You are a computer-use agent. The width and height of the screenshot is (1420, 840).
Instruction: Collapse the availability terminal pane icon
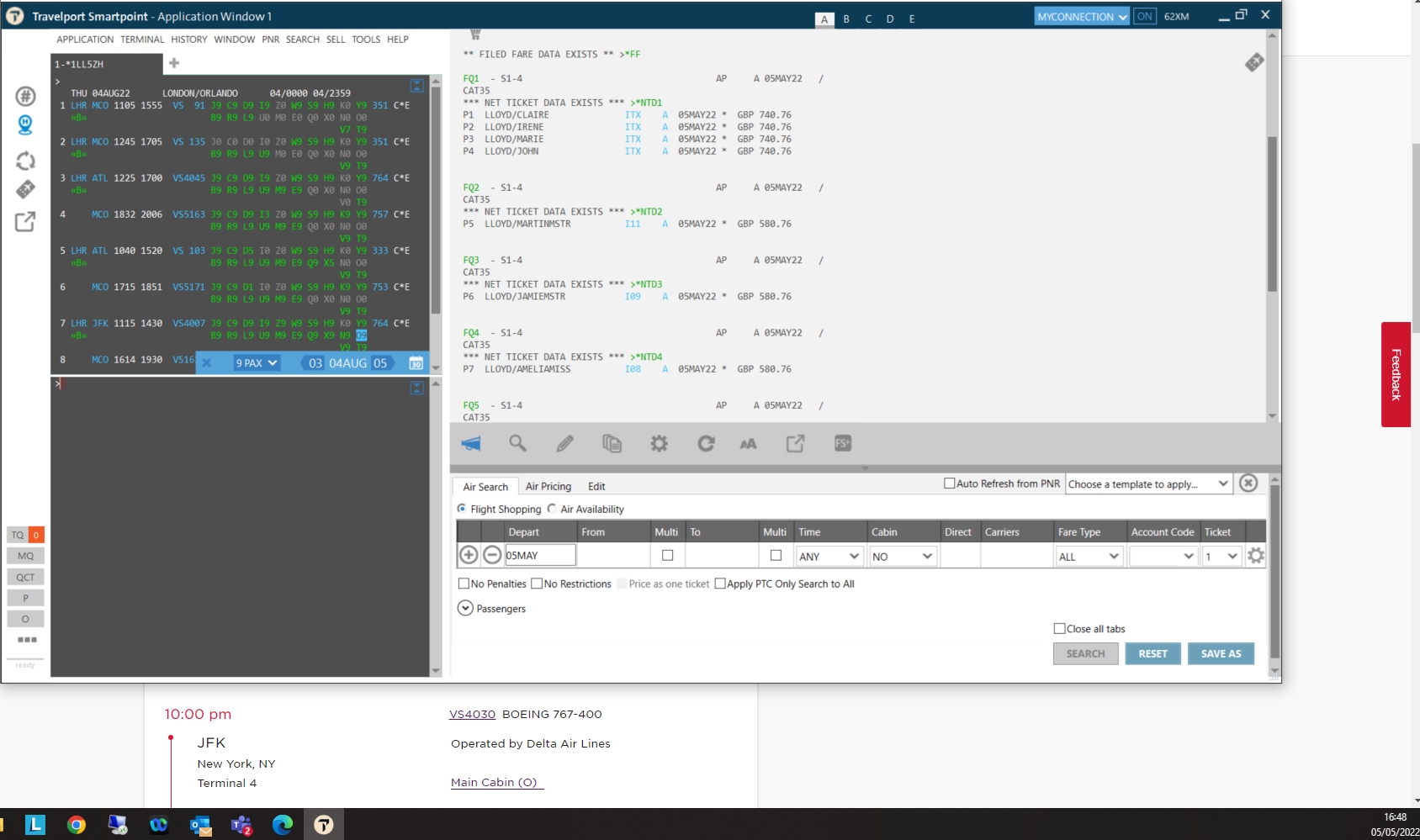click(x=416, y=86)
